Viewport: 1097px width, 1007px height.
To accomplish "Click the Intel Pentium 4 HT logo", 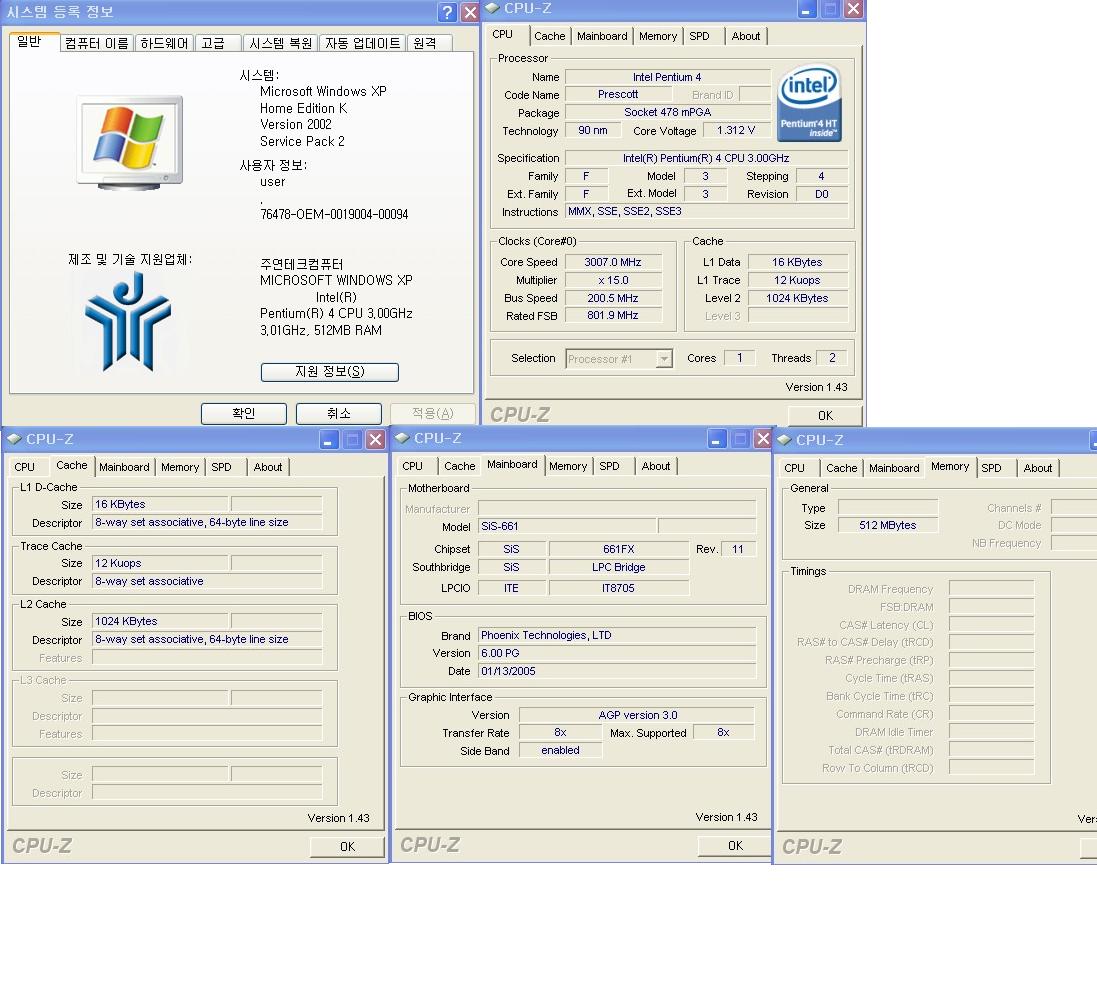I will (809, 103).
